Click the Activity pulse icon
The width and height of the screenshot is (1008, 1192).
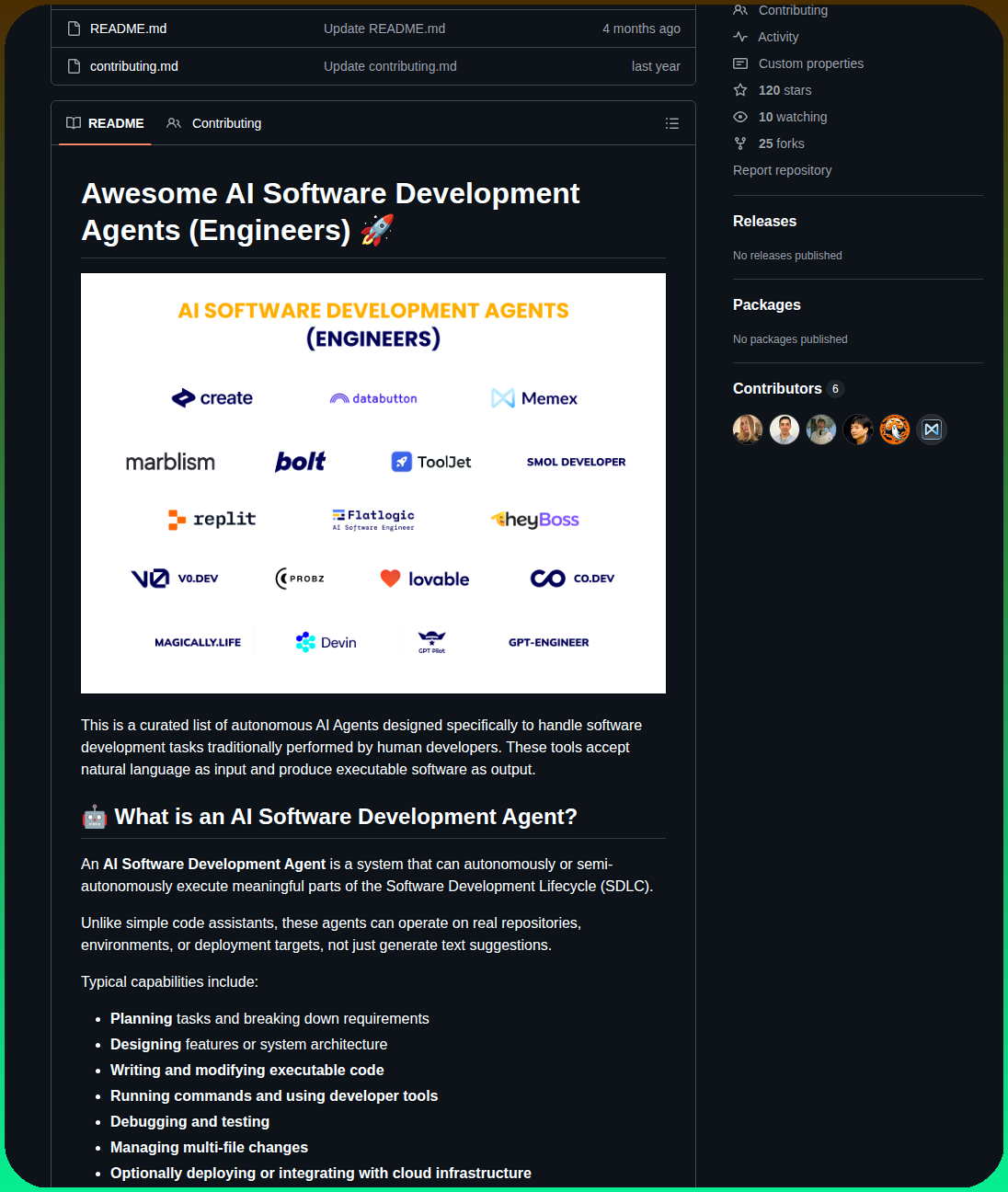coord(740,37)
